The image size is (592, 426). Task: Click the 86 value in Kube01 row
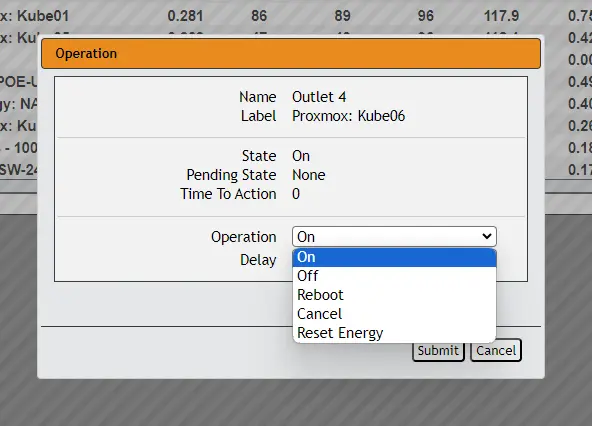pos(259,16)
